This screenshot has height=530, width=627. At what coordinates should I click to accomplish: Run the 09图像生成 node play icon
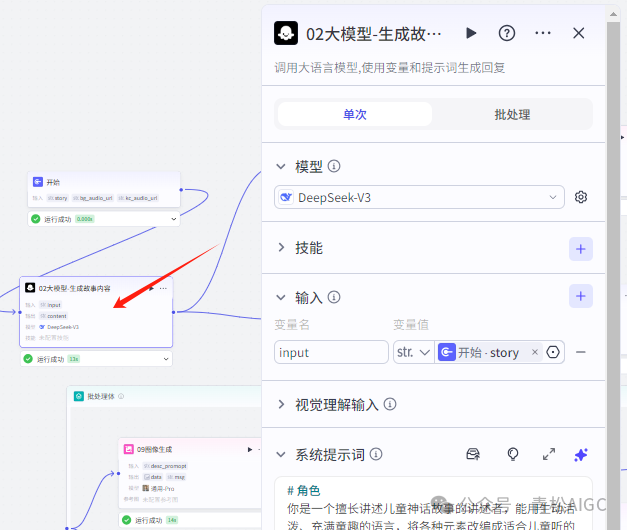pyautogui.click(x=250, y=450)
